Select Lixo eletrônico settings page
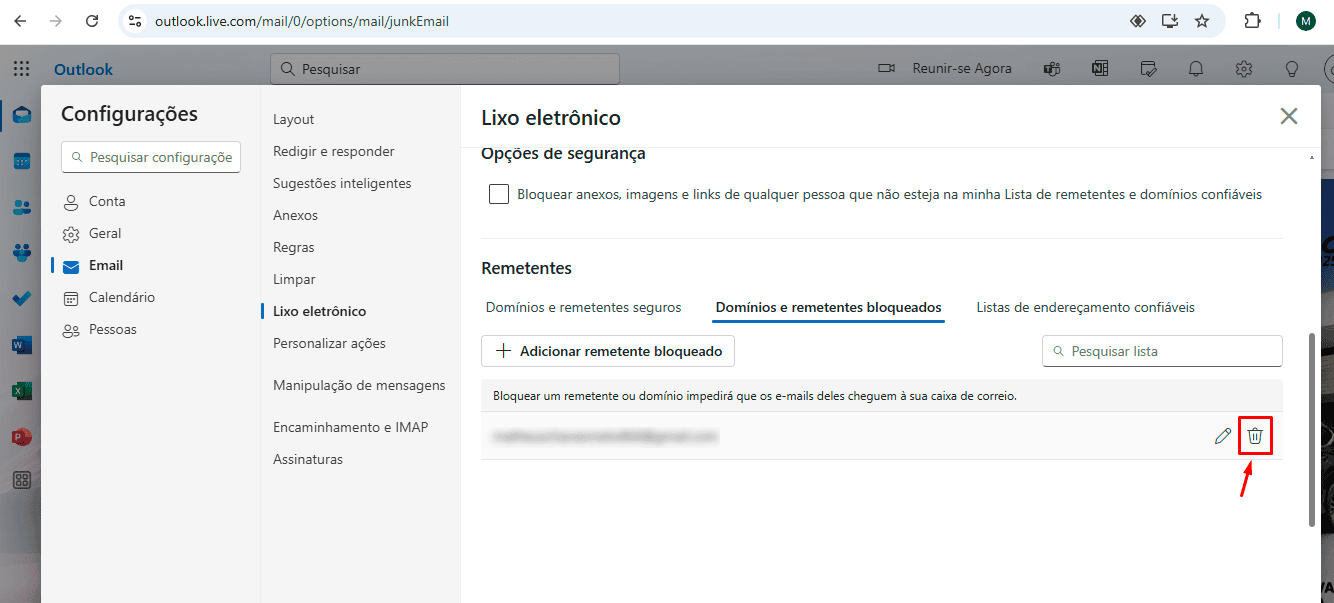The width and height of the screenshot is (1334, 603). [x=320, y=311]
